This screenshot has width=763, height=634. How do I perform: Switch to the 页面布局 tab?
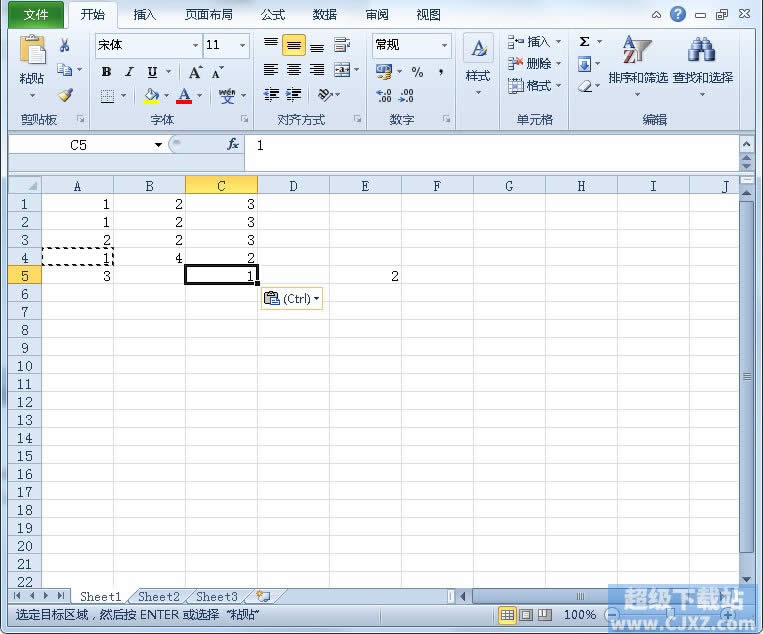pos(209,15)
